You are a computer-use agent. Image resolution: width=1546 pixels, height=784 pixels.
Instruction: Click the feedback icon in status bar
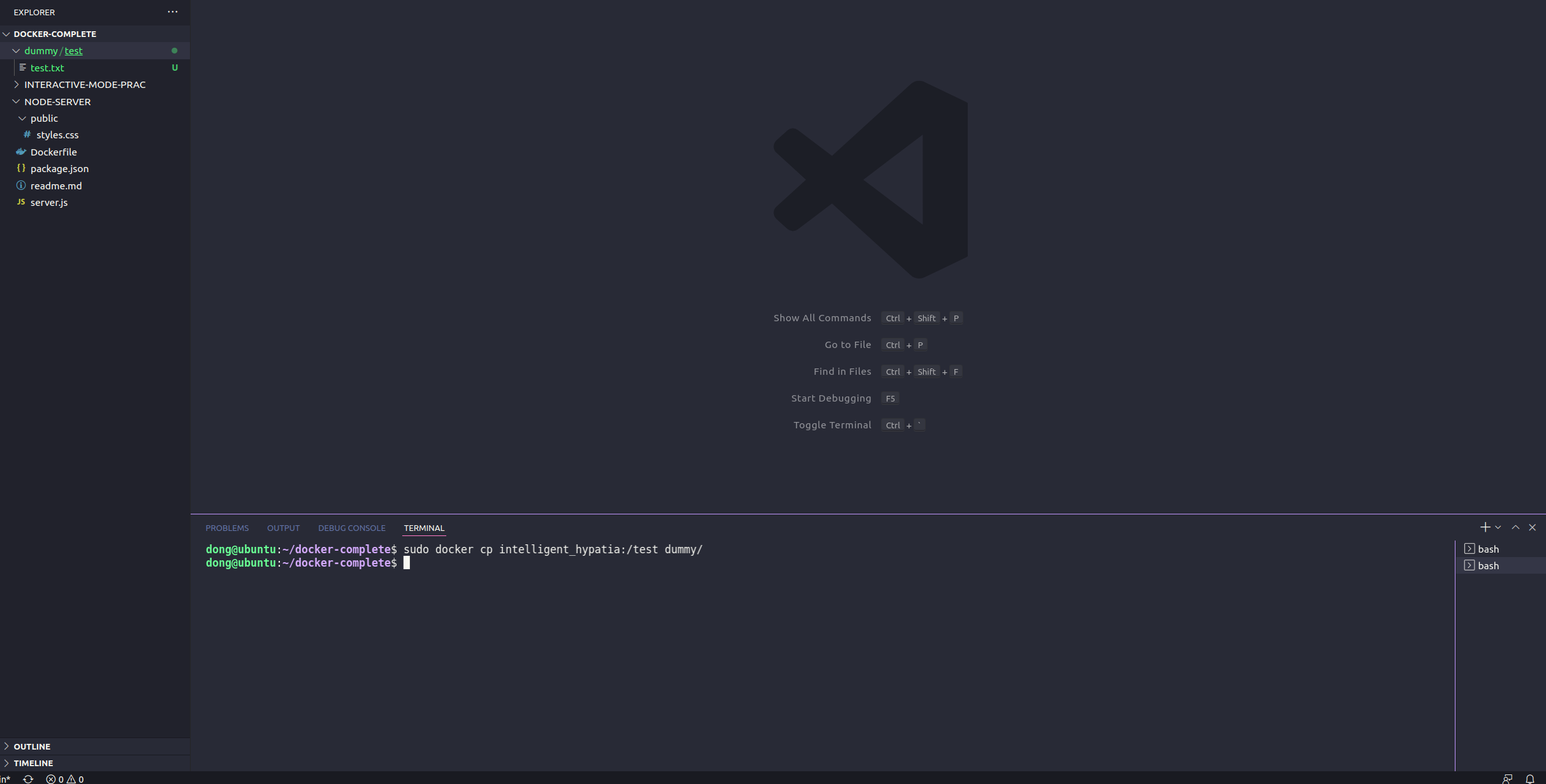coord(1507,779)
